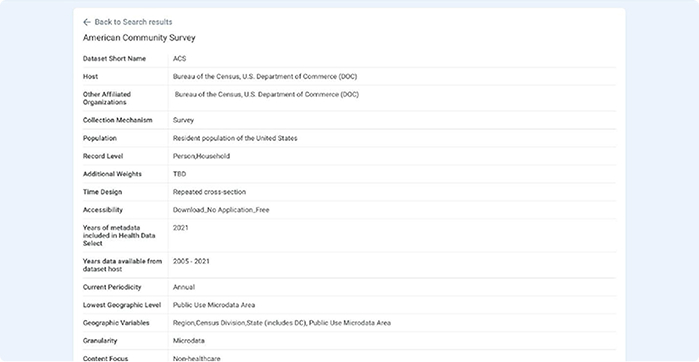Screen dimensions: 699x362
Task: Click the Time Design row label
Action: (x=103, y=192)
